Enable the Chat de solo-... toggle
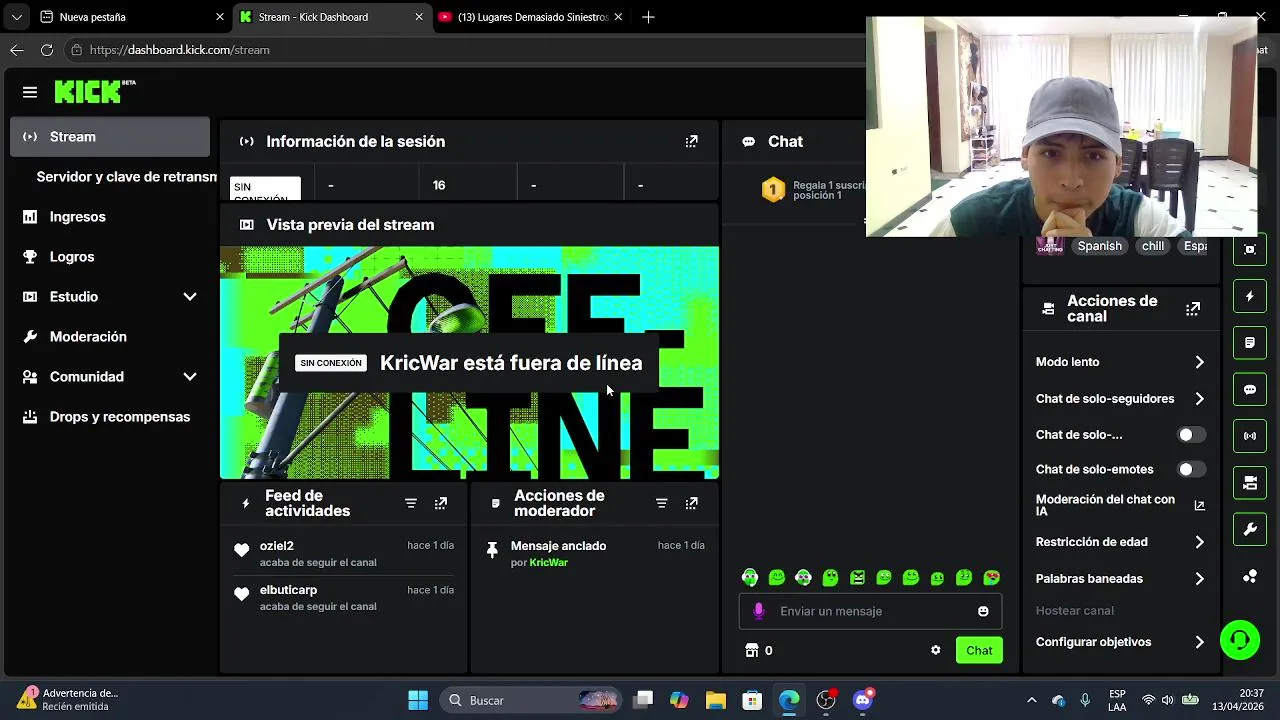The width and height of the screenshot is (1280, 720). point(1191,435)
